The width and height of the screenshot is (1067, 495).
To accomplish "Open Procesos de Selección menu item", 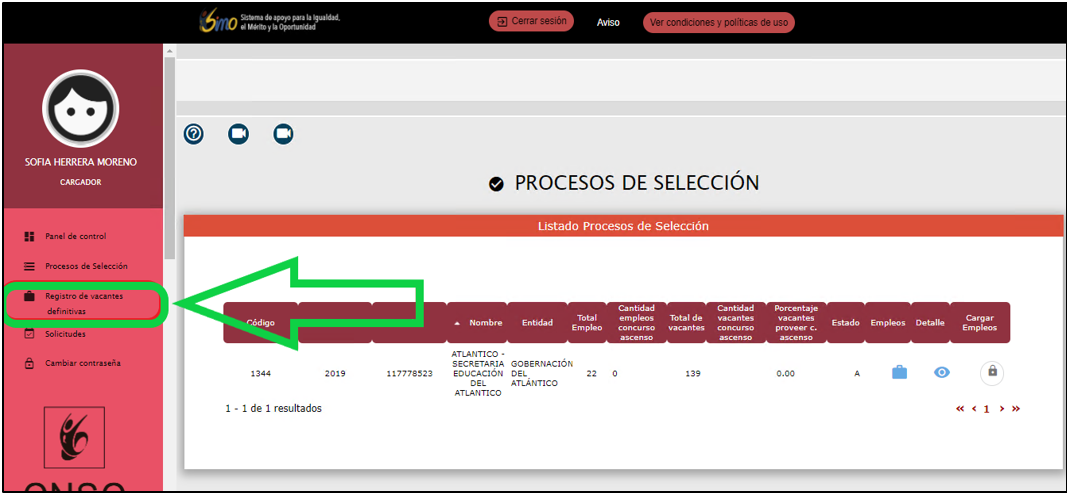I will point(85,267).
